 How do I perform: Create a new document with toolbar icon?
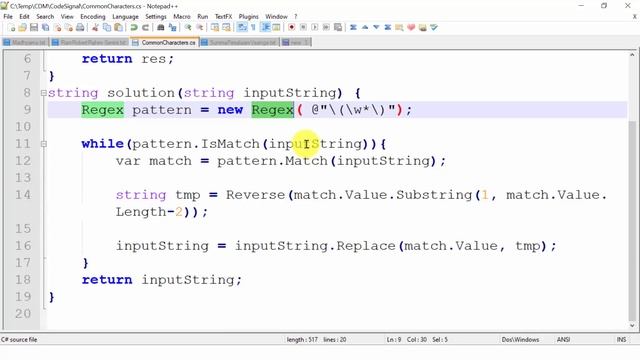(11, 28)
